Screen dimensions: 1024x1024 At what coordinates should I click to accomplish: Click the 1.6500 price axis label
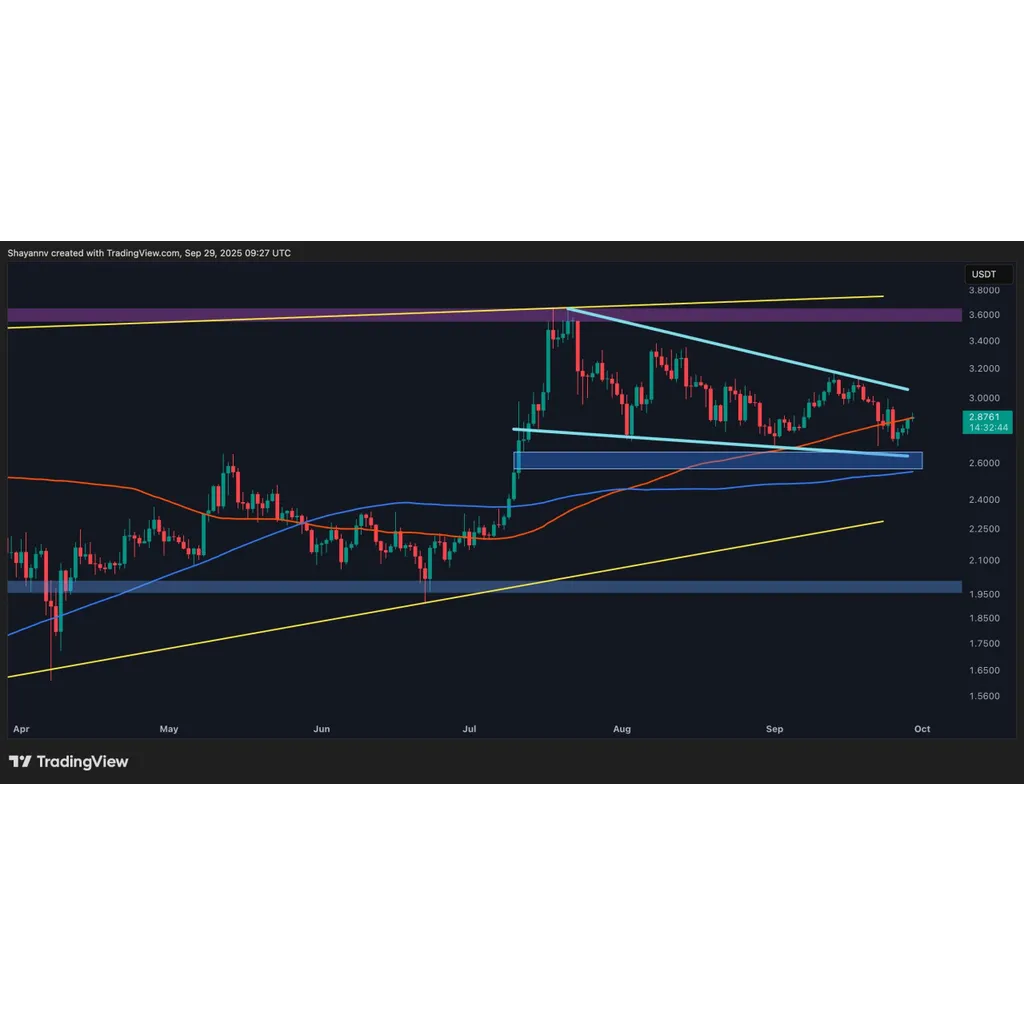[984, 671]
